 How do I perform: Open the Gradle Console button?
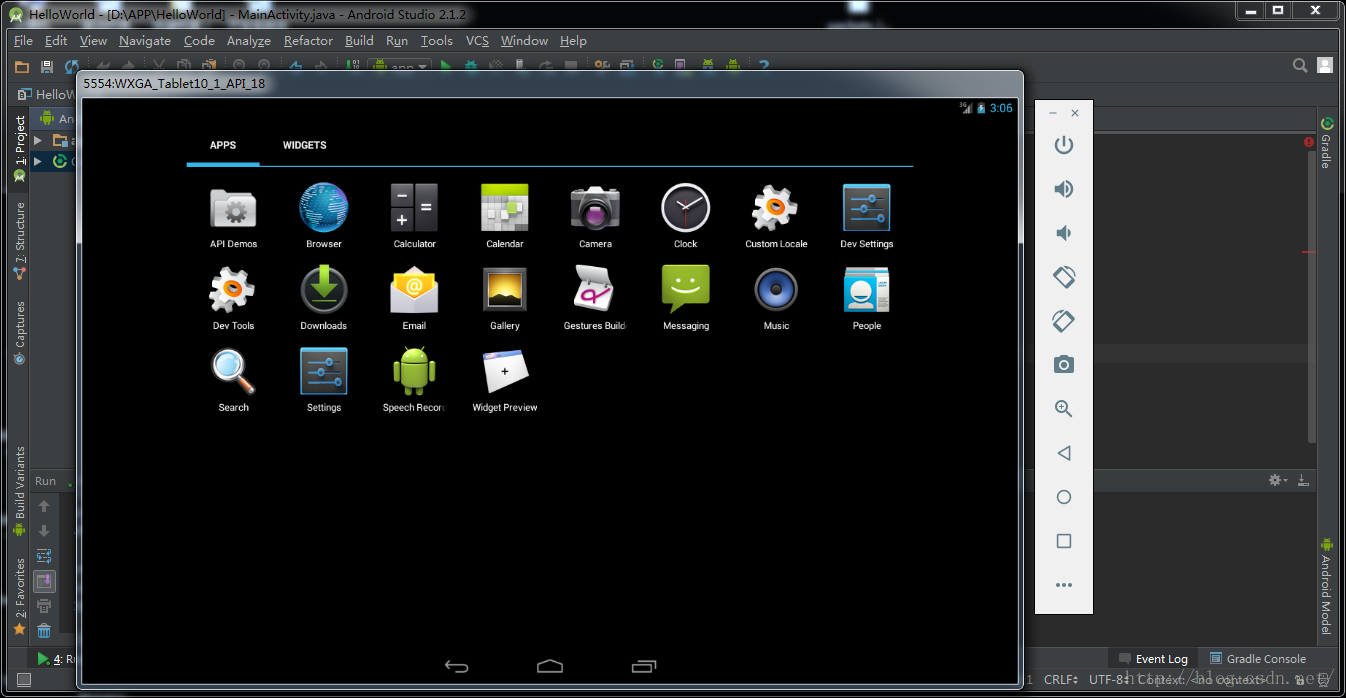tap(1258, 659)
